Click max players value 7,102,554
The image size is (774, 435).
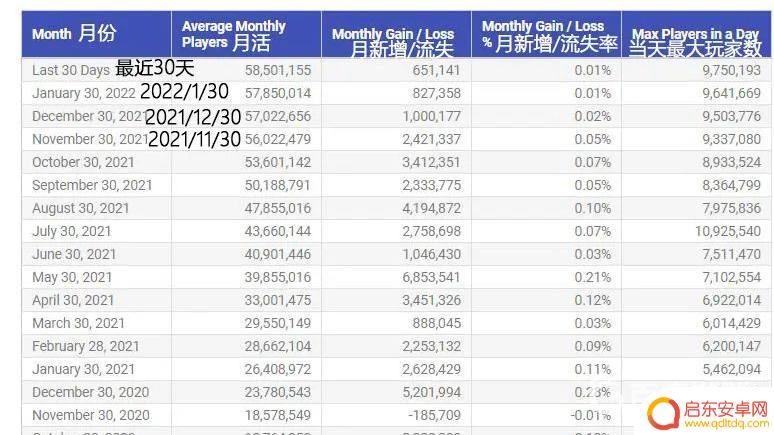732,277
